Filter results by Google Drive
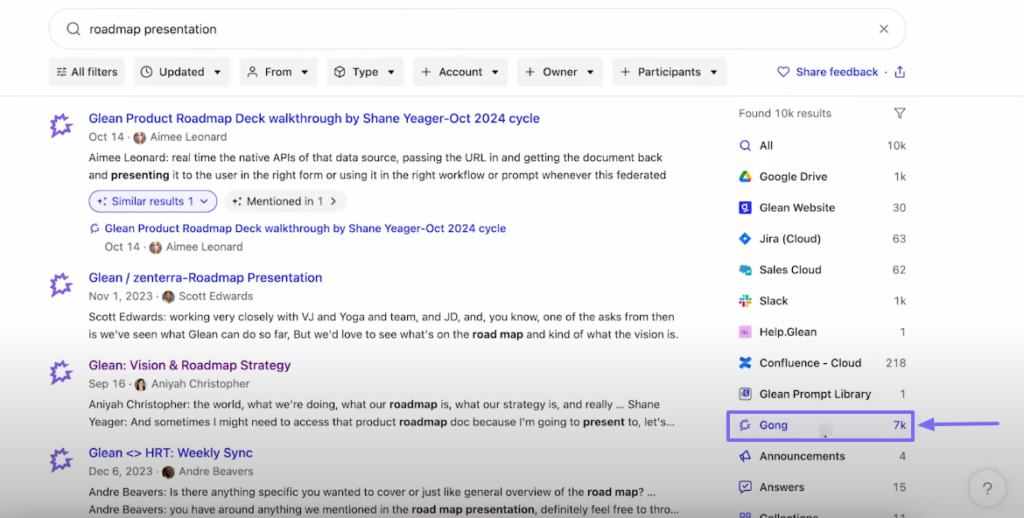The image size is (1024, 518). click(x=822, y=176)
